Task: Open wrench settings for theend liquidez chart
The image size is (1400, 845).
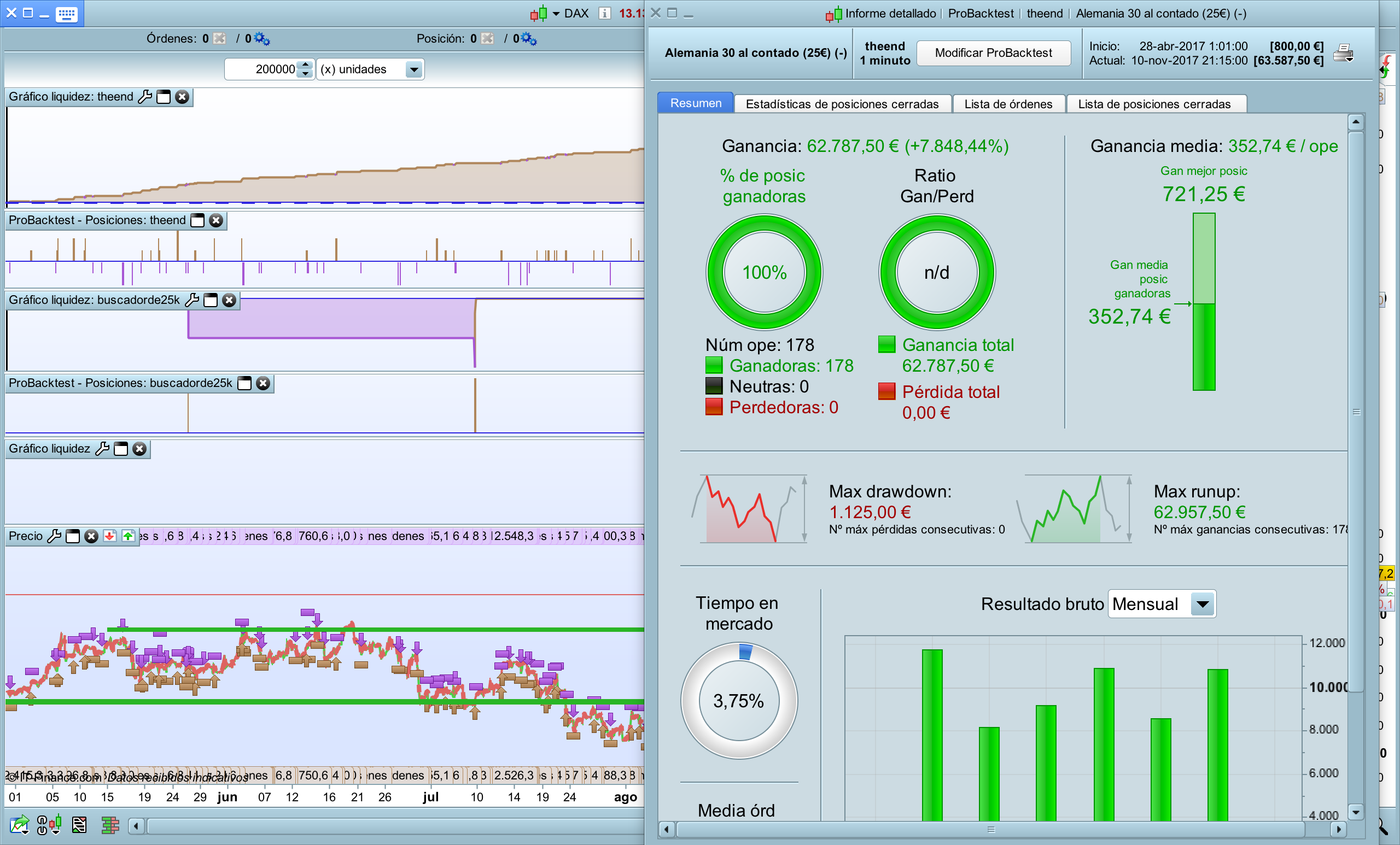Action: coord(145,97)
